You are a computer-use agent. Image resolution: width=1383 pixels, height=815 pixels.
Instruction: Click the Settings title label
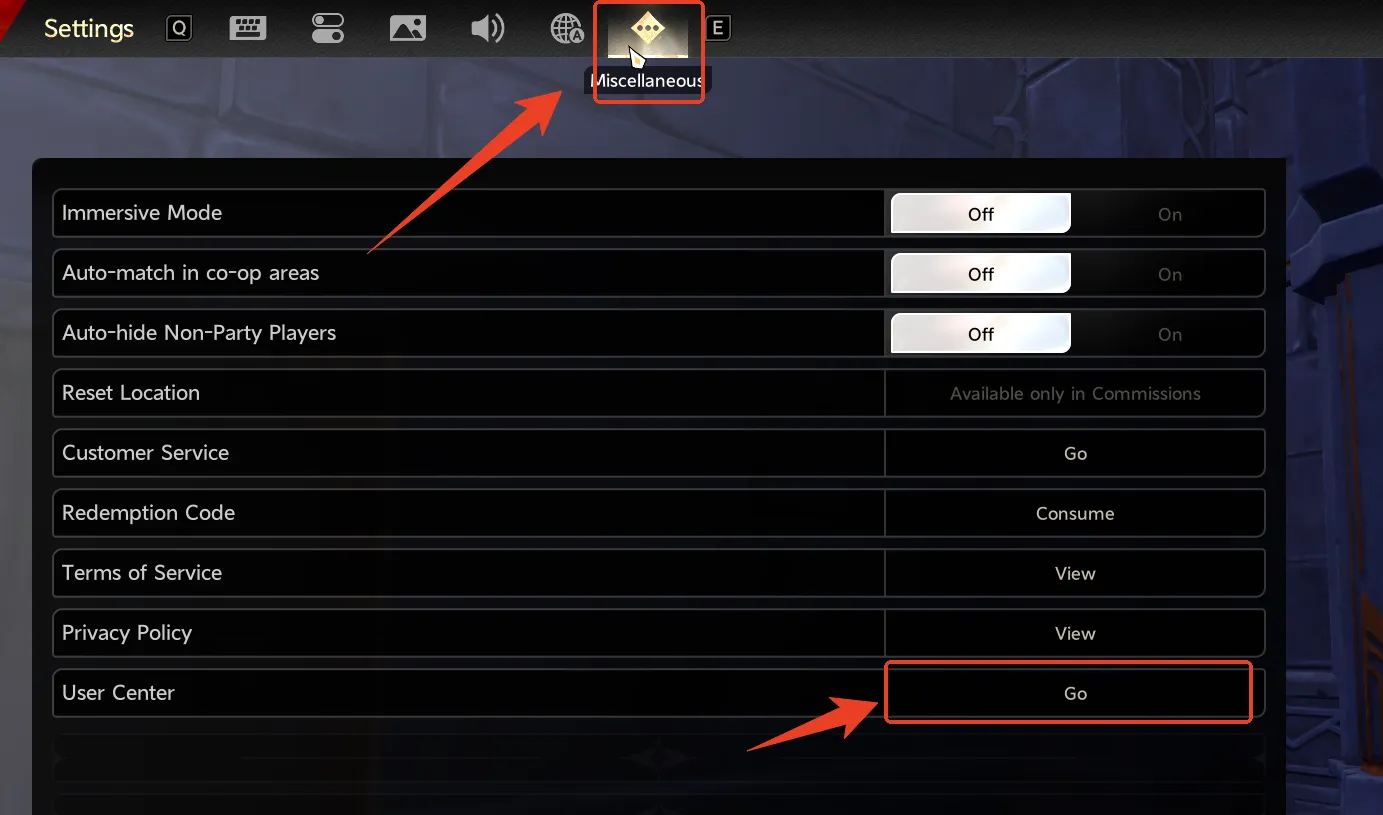coord(89,29)
